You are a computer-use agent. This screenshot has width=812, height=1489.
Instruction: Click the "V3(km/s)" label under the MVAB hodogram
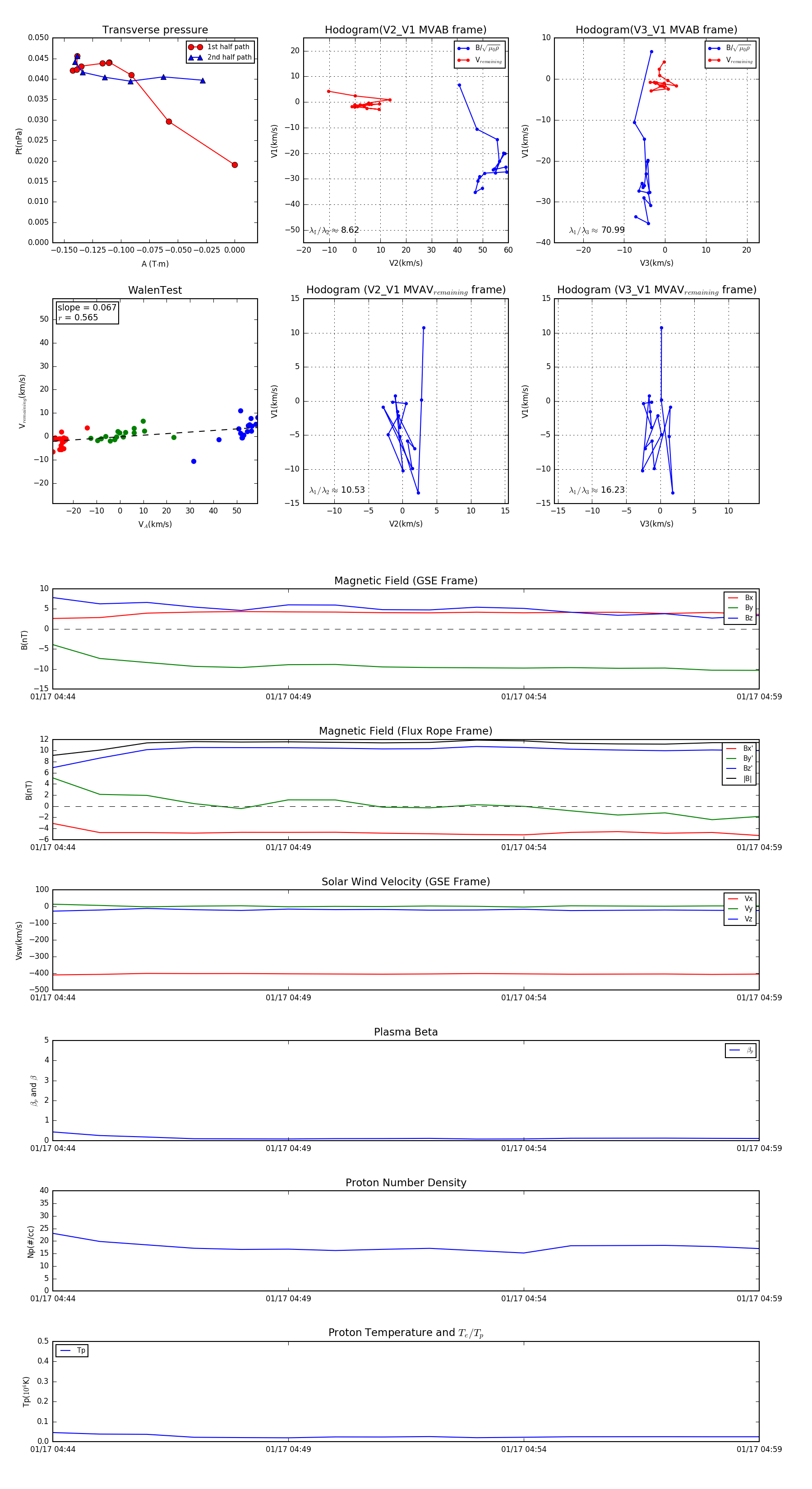(x=656, y=263)
